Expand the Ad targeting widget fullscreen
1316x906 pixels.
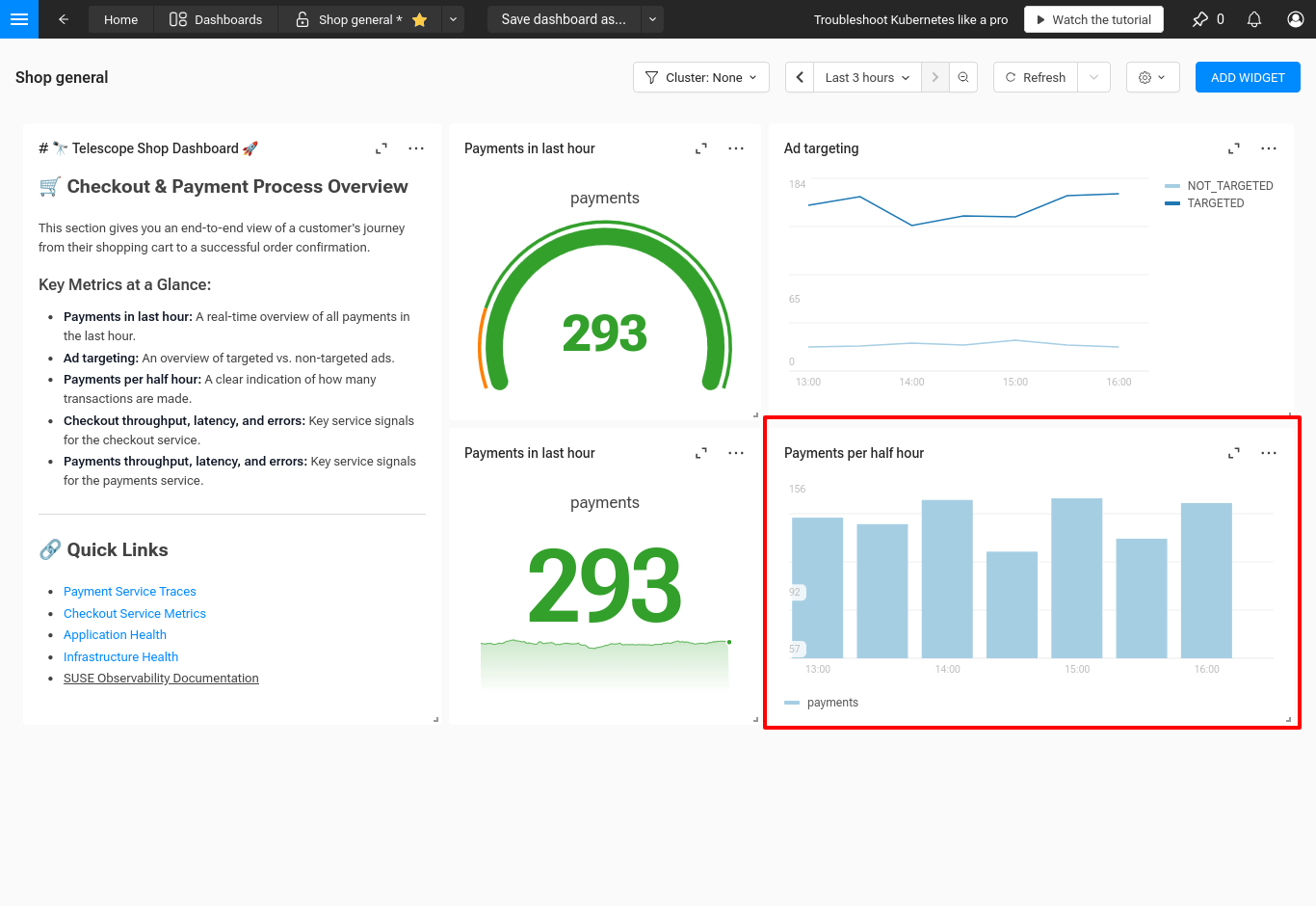(1233, 148)
